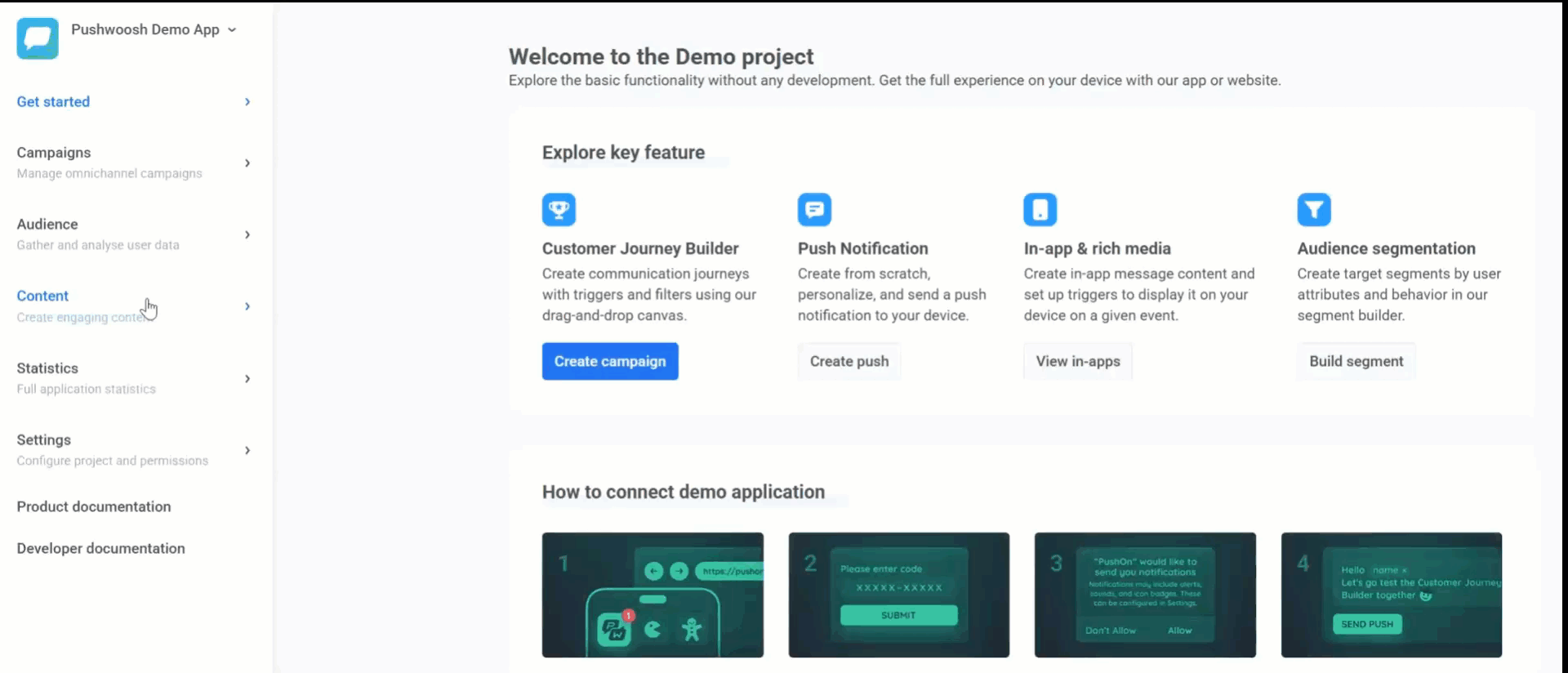
Task: Click the Explore key feature heading
Action: [x=623, y=153]
